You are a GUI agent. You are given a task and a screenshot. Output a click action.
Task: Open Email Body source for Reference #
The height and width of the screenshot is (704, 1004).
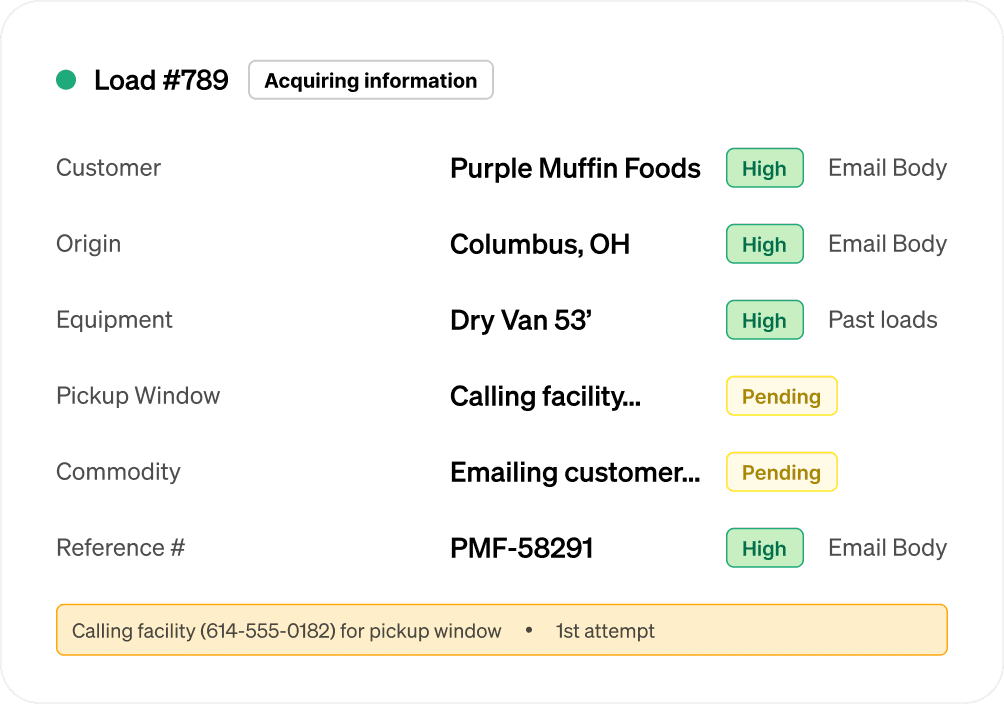(x=887, y=548)
